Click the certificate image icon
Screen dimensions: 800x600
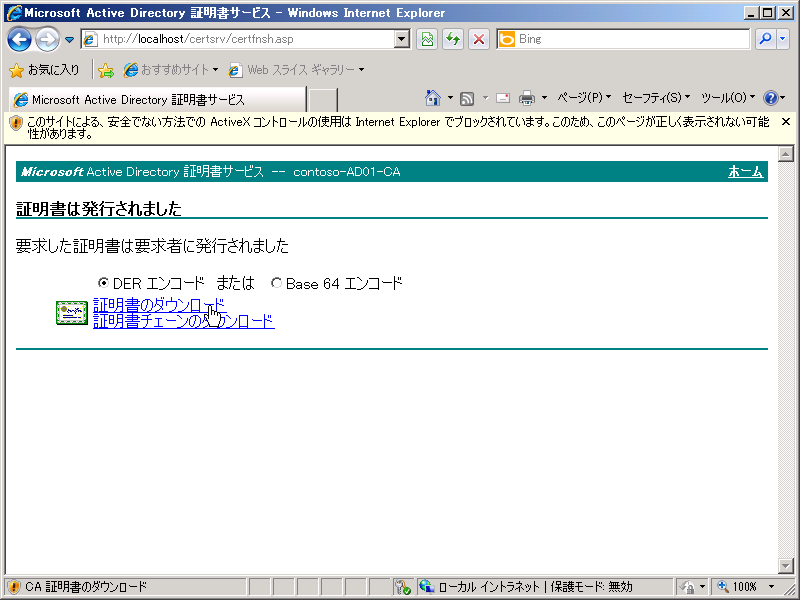pos(72,313)
